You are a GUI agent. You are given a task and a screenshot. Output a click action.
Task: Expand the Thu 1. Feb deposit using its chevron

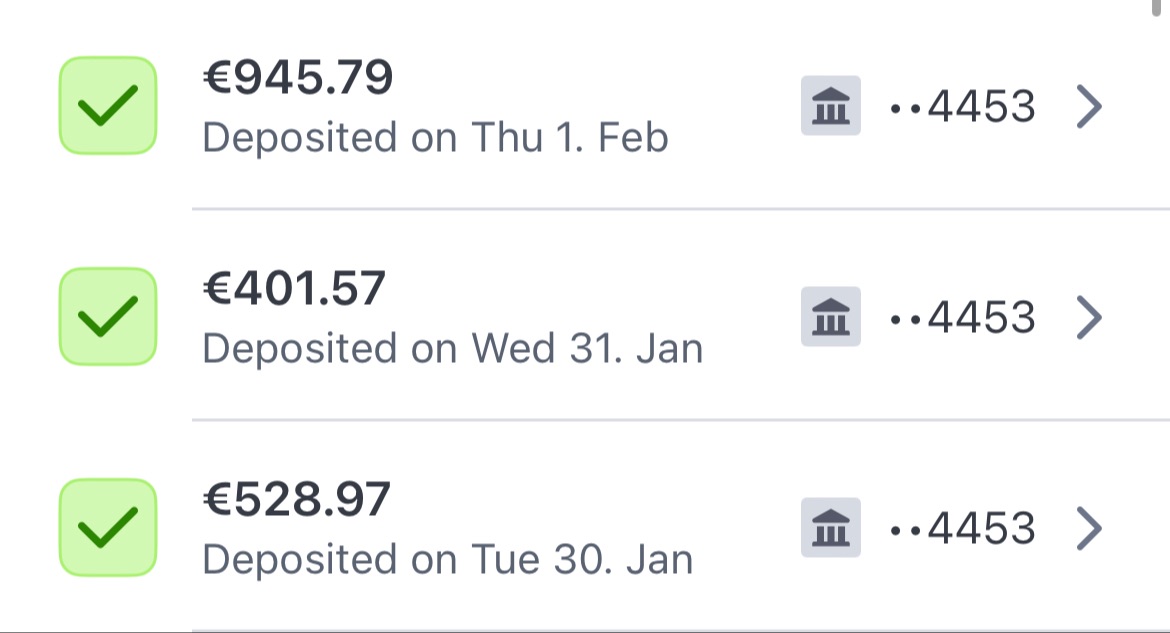click(1089, 106)
